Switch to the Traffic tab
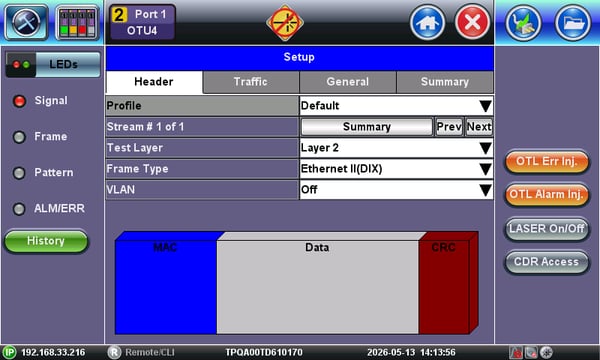Screen dimensions: 600x360 click(251, 82)
